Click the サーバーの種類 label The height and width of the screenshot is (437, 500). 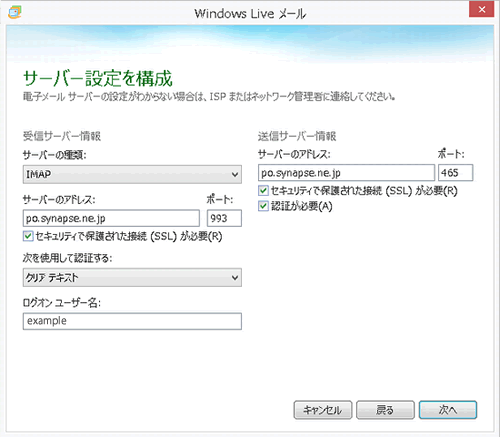coord(54,155)
